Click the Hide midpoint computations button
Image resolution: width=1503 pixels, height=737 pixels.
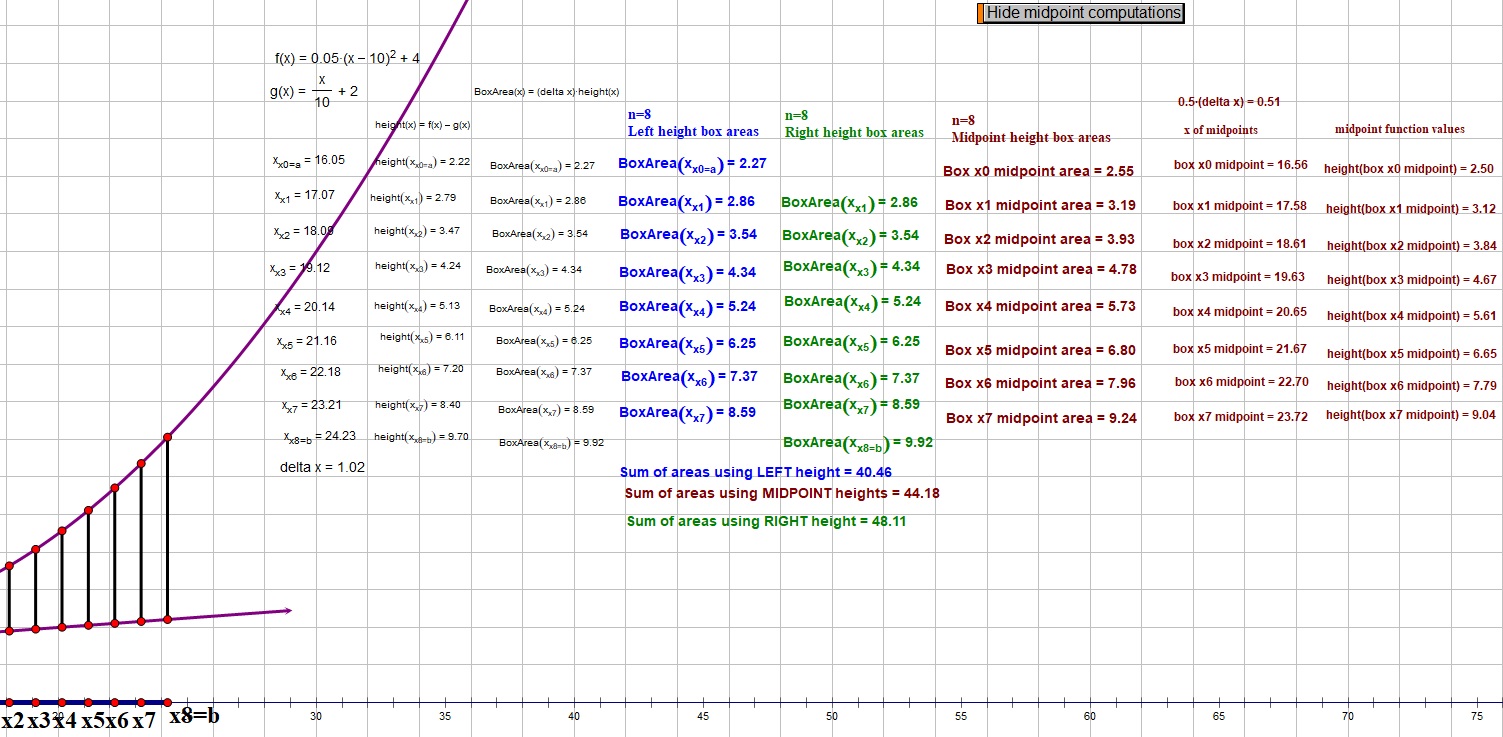point(1083,13)
